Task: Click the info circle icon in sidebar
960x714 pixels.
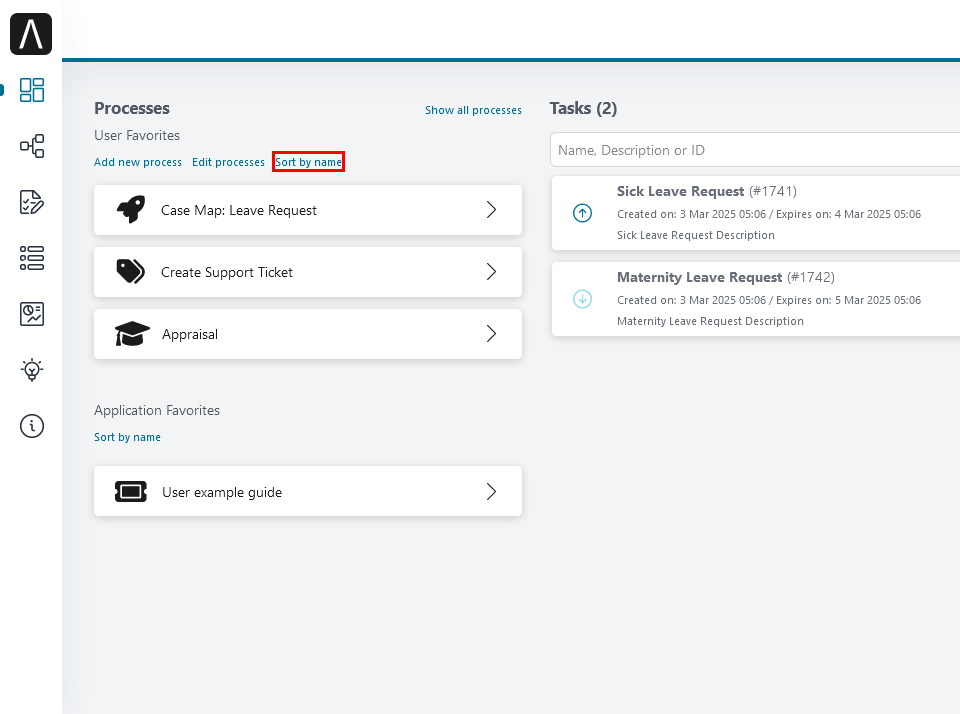Action: tap(32, 426)
